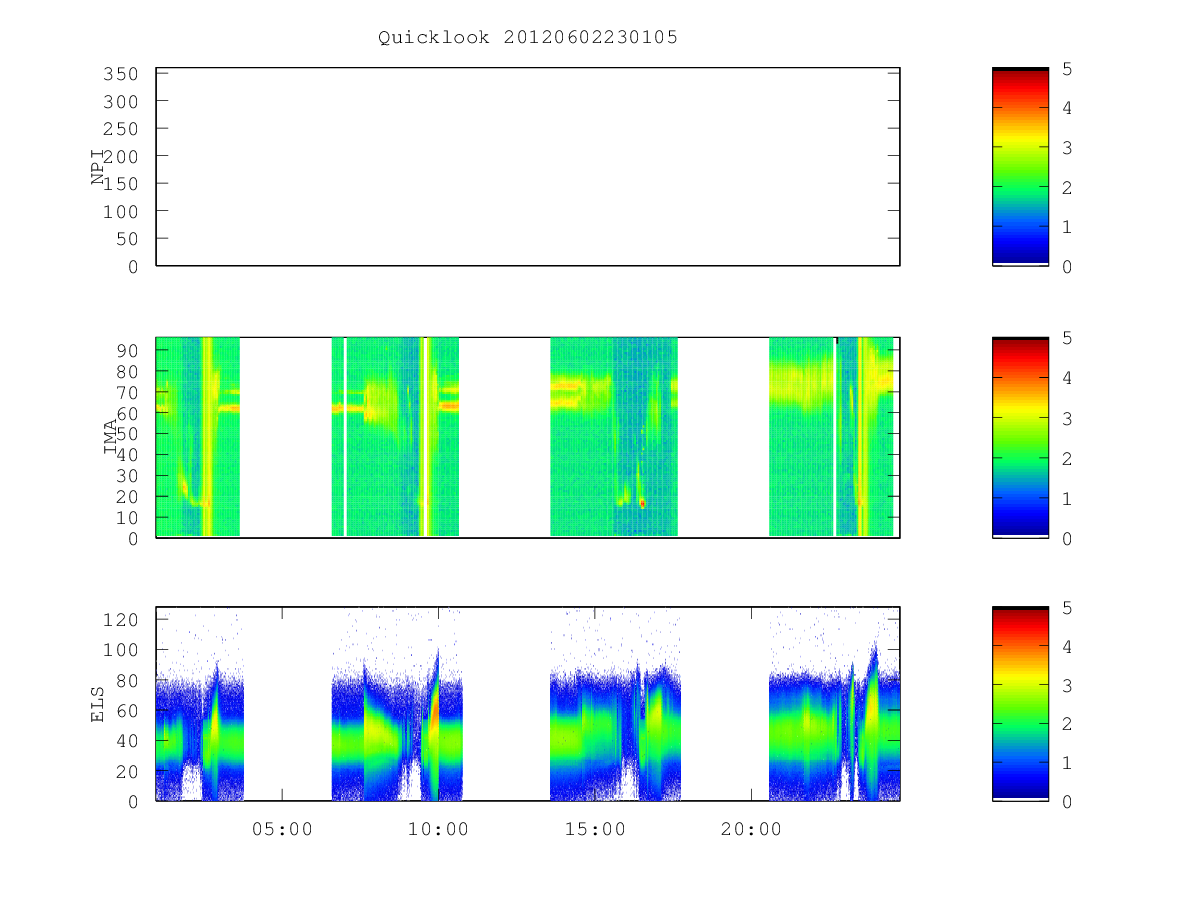Viewport: 1200px width, 900px height.
Task: Select the 30 tick on IMA axis
Action: pyautogui.click(x=126, y=476)
